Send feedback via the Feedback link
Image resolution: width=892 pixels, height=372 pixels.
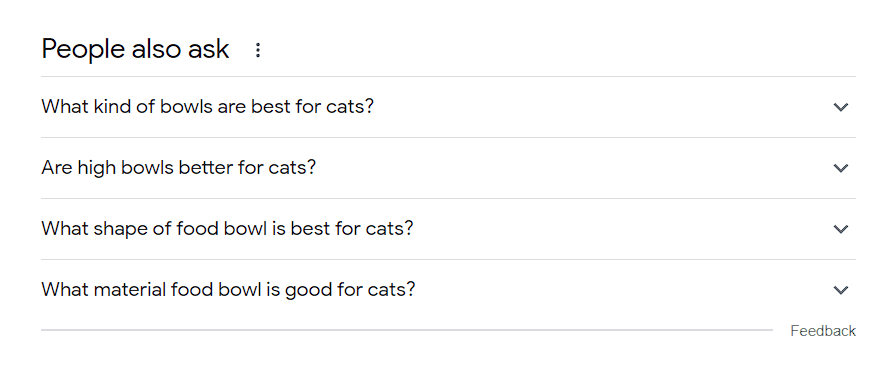(823, 331)
